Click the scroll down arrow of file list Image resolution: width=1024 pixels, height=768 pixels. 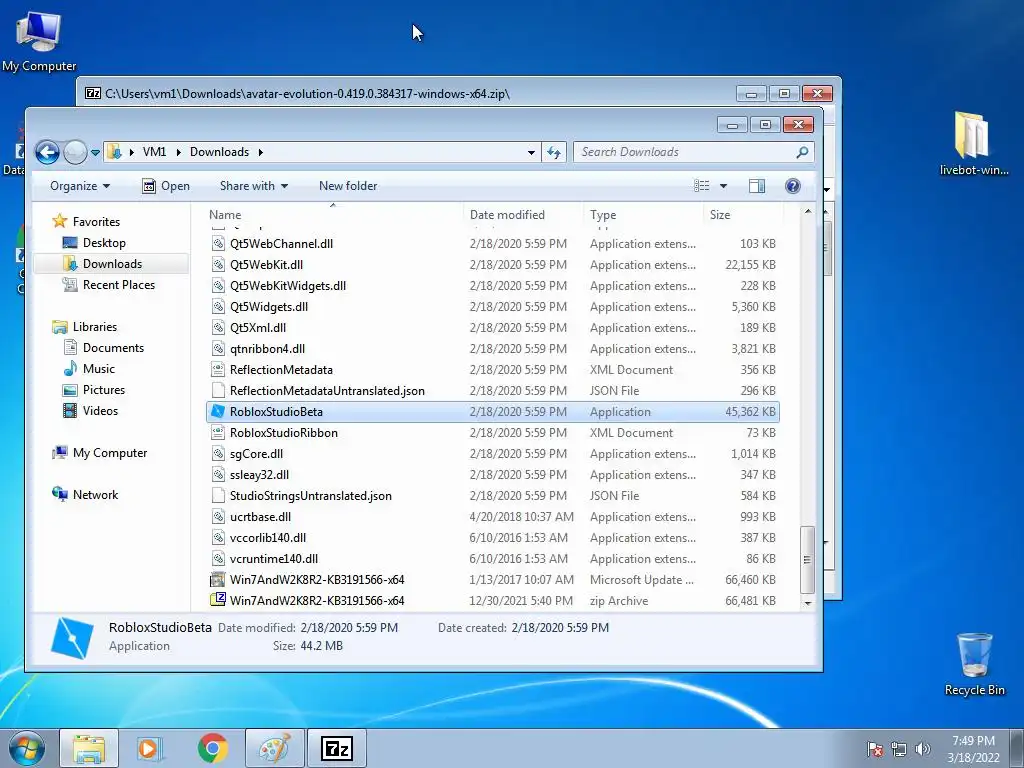808,603
